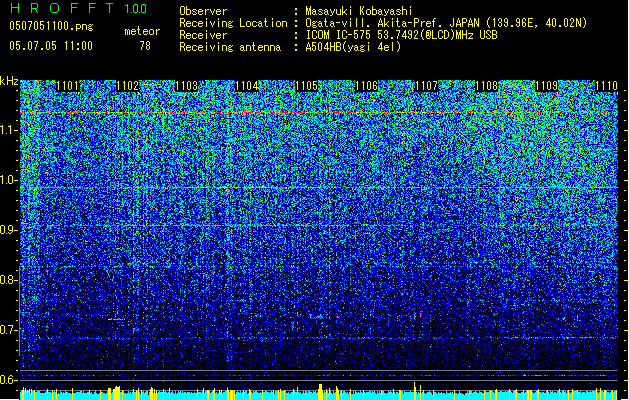629x400 pixels.
Task: Click the 1108 time marker
Action: point(487,86)
